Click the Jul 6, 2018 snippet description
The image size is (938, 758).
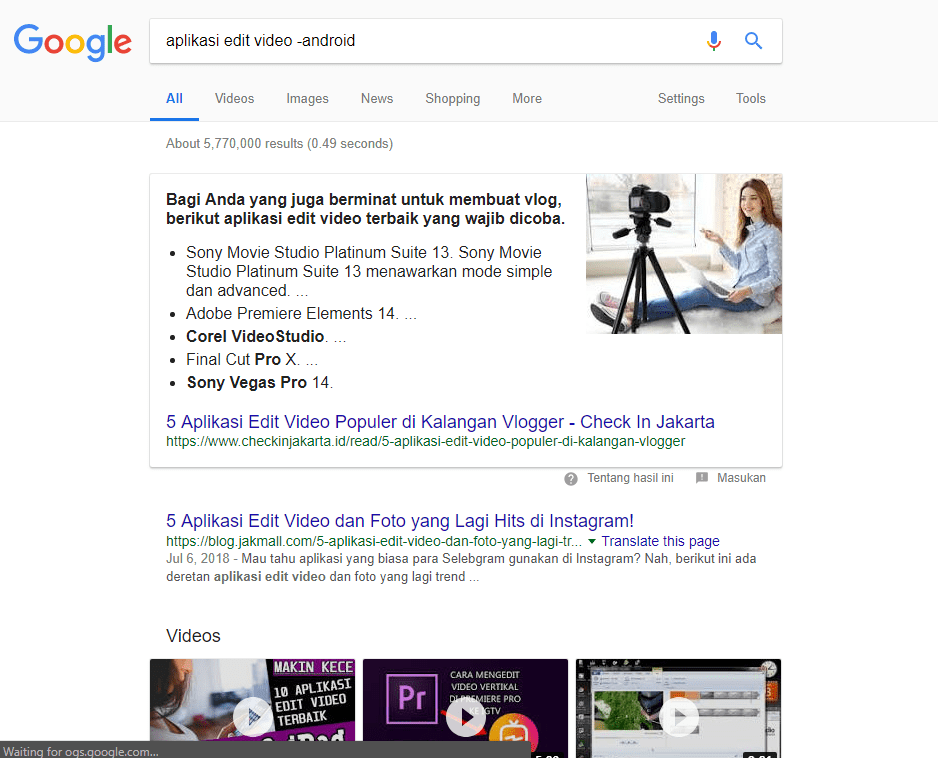coord(461,568)
